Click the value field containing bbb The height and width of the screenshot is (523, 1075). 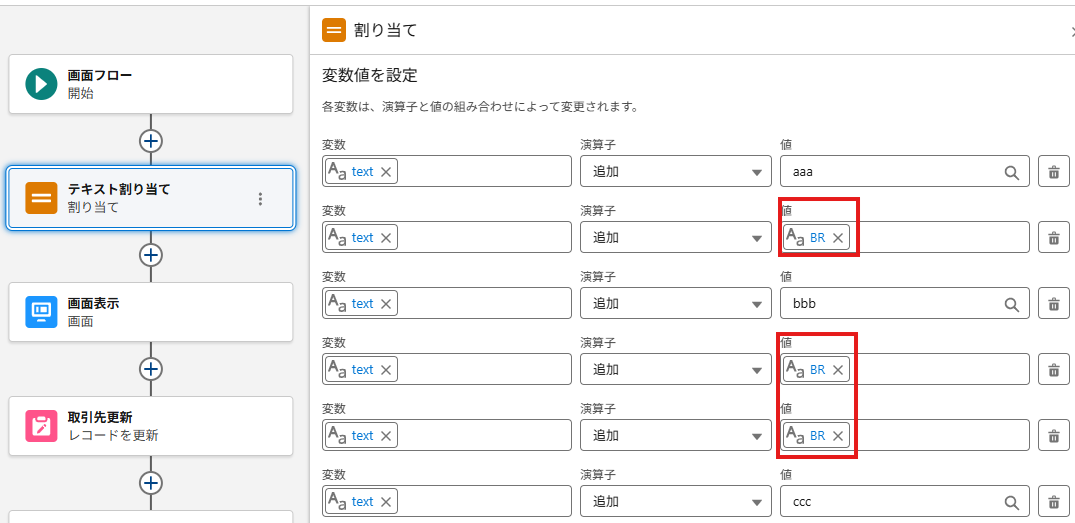[890, 304]
